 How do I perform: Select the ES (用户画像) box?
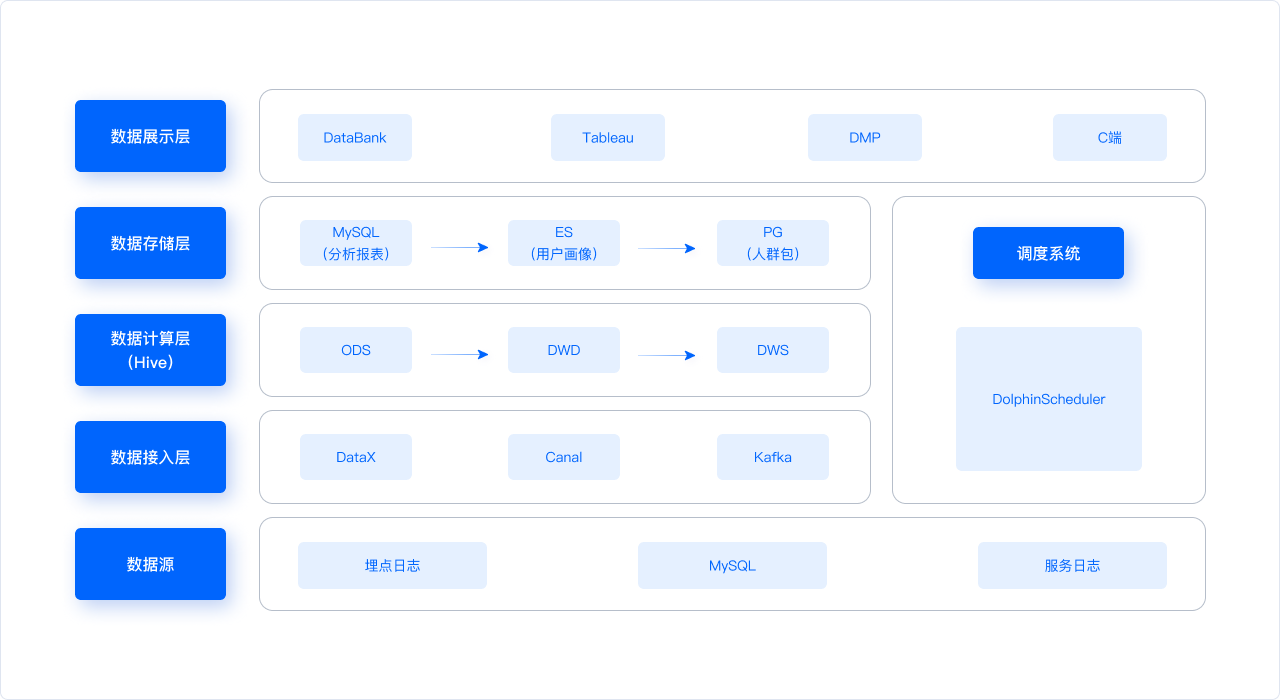564,243
